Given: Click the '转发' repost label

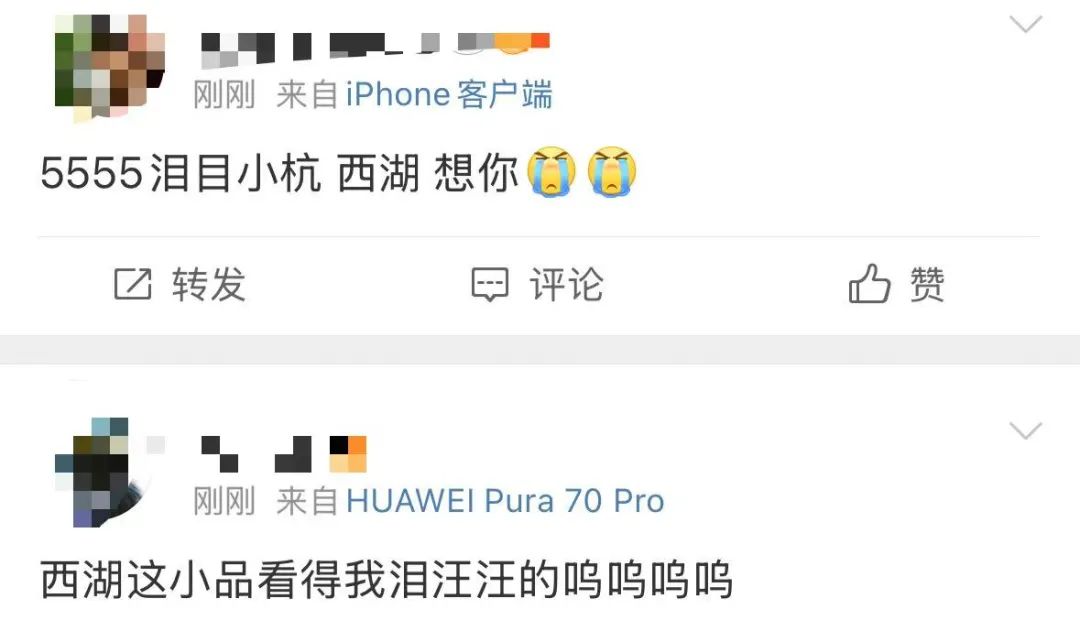Looking at the screenshot, I should (x=209, y=284).
